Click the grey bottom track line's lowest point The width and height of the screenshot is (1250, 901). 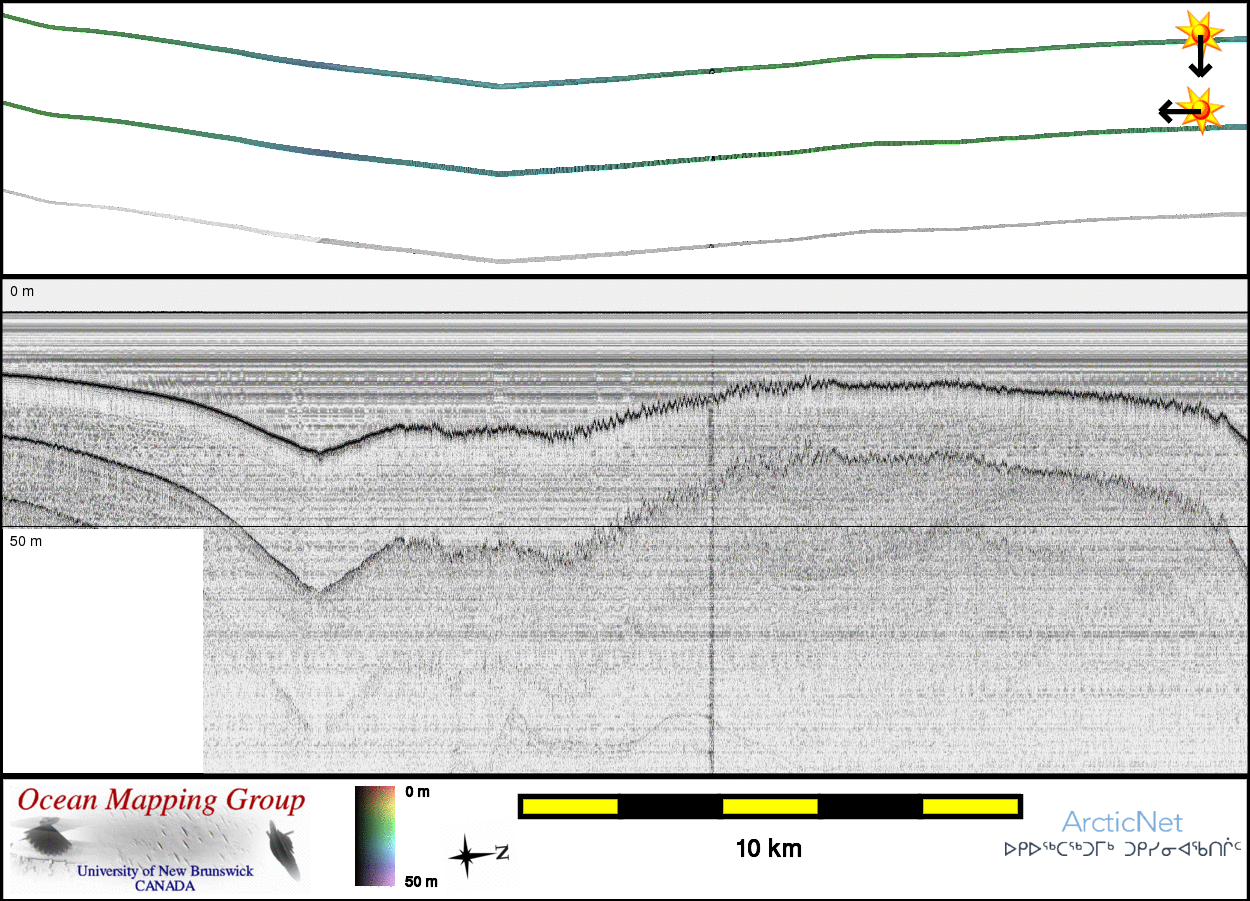tap(501, 261)
